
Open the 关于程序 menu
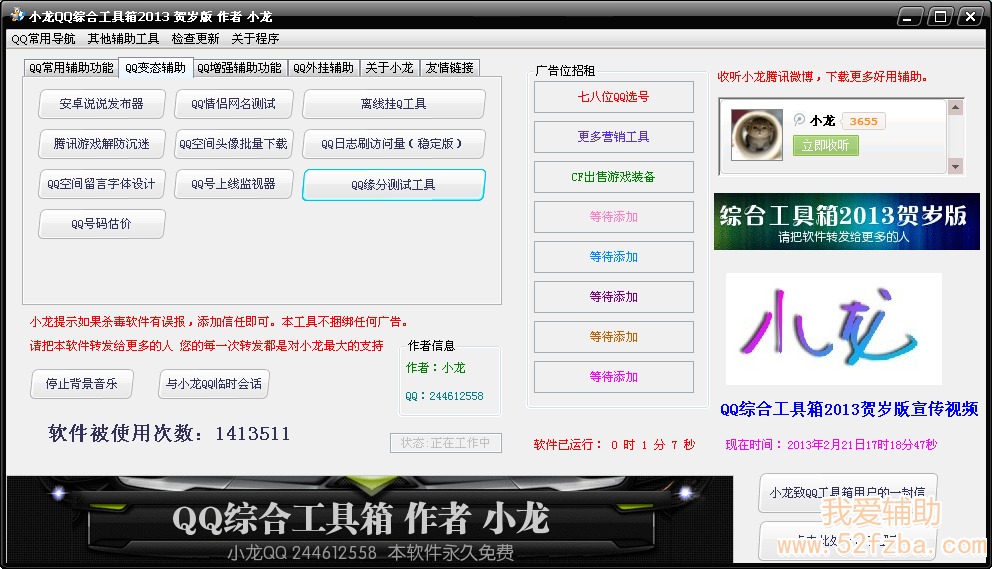[x=255, y=39]
